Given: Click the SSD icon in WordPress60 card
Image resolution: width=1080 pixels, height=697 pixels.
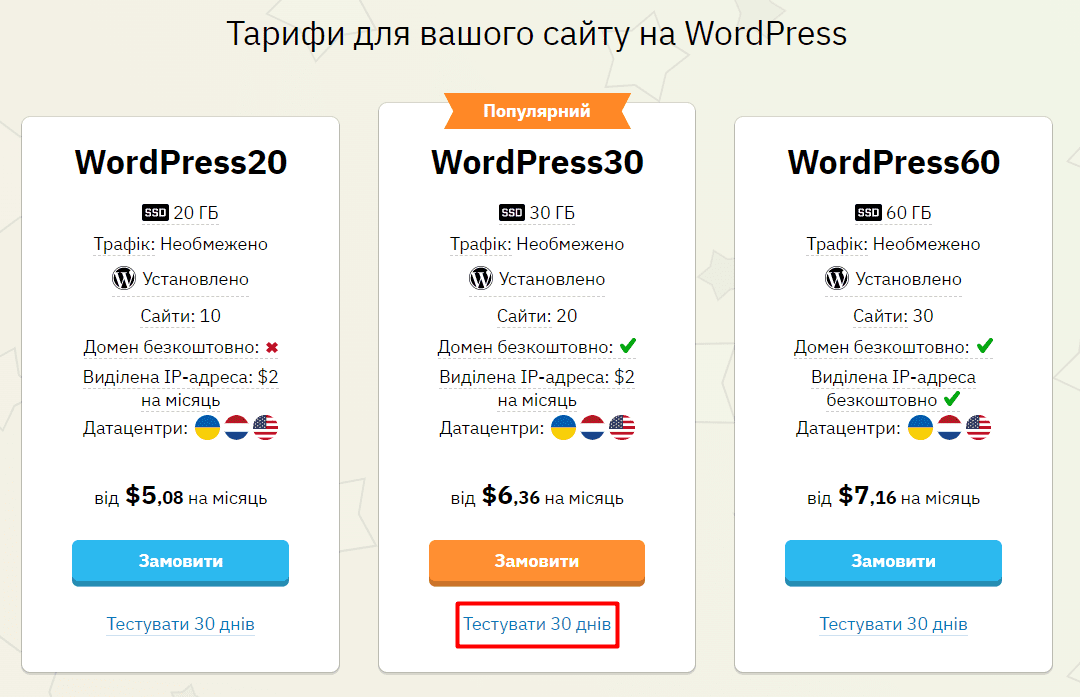Looking at the screenshot, I should [868, 213].
